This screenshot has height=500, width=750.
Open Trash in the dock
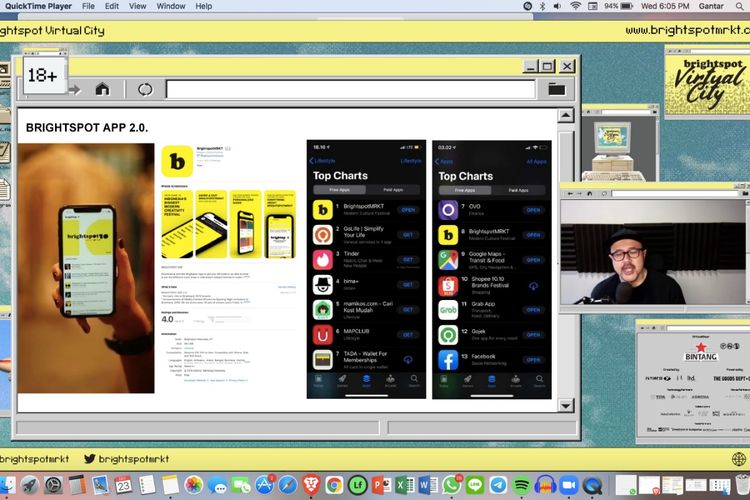(x=742, y=484)
